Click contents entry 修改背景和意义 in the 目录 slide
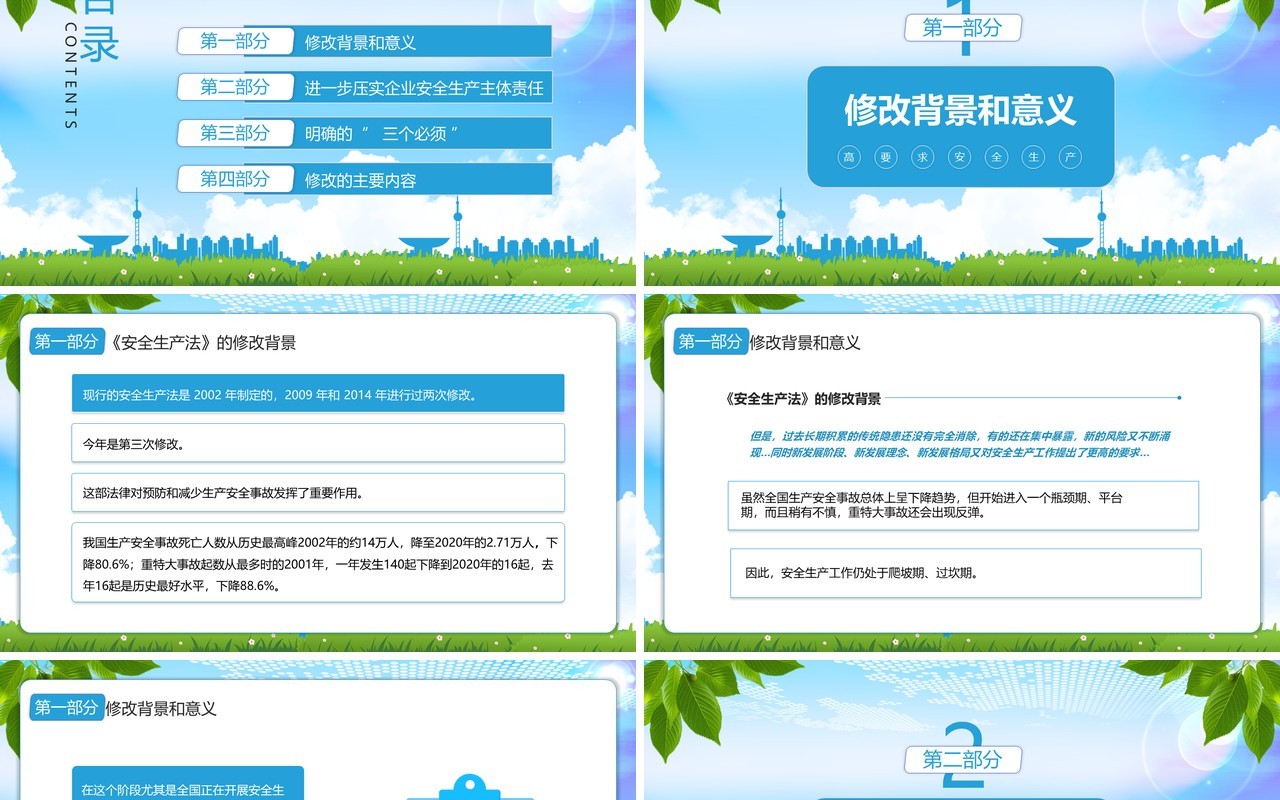 [360, 42]
